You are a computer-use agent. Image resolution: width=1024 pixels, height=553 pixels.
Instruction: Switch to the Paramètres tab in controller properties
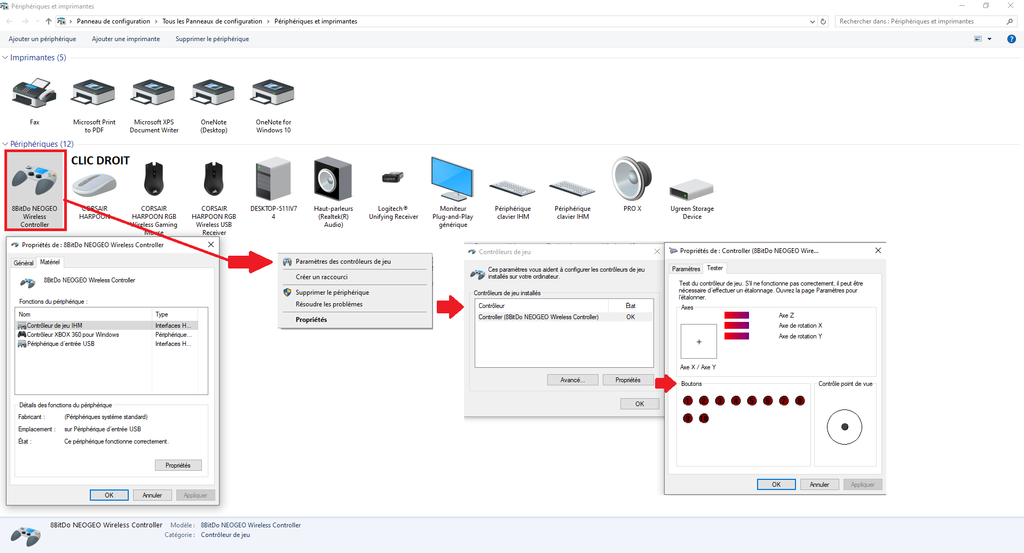pos(686,268)
